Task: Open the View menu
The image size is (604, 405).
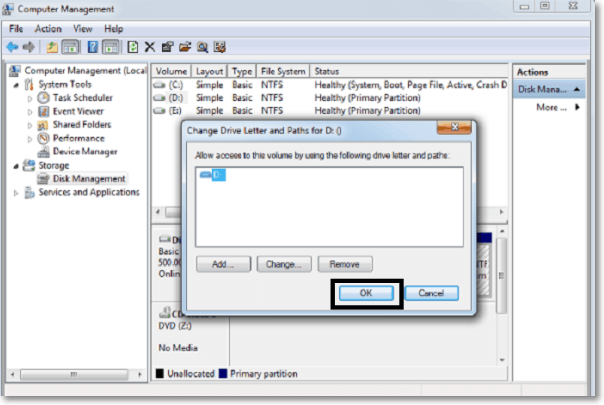Action: 82,29
